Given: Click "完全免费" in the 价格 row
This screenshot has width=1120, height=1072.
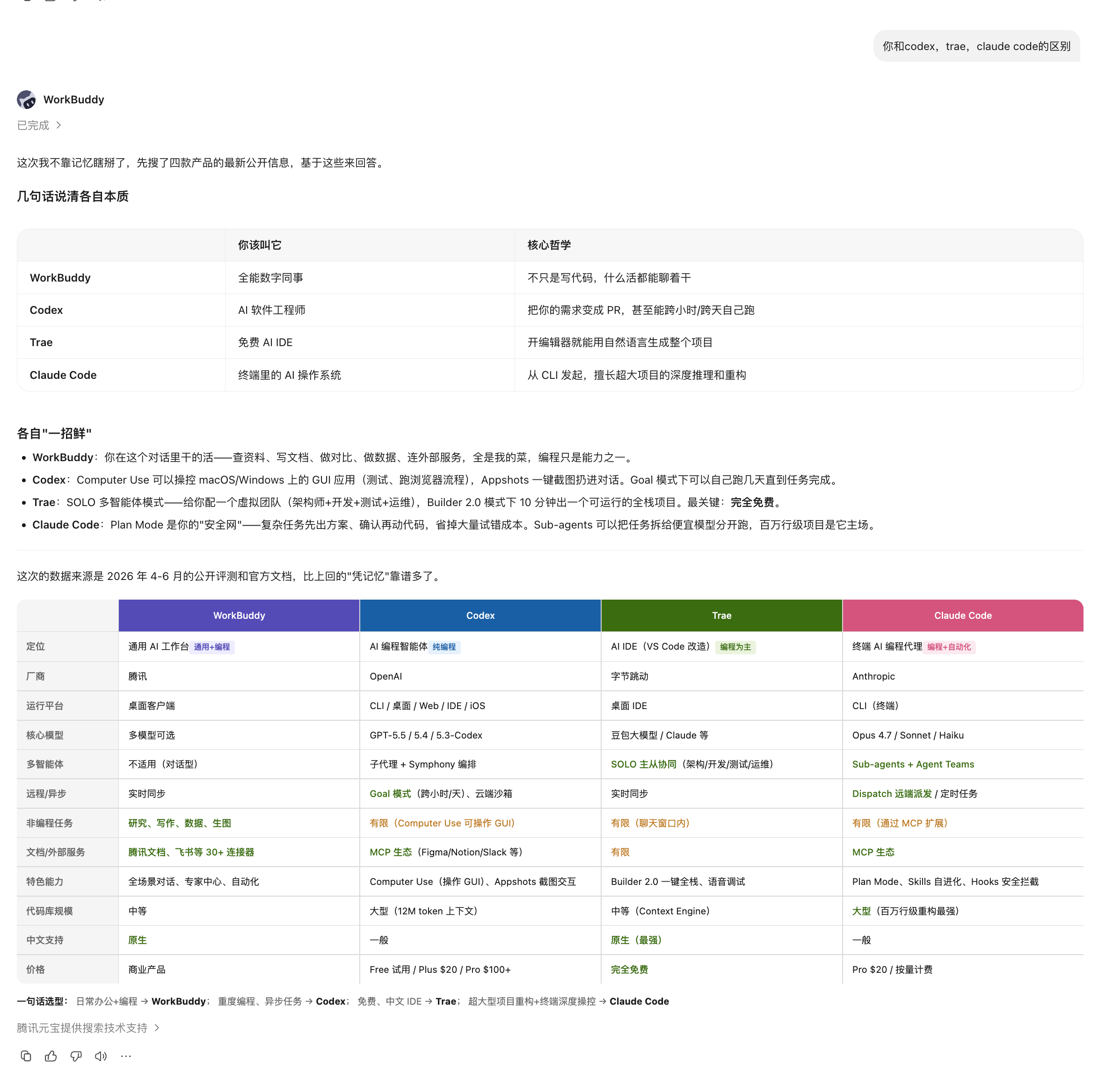Looking at the screenshot, I should click(629, 969).
